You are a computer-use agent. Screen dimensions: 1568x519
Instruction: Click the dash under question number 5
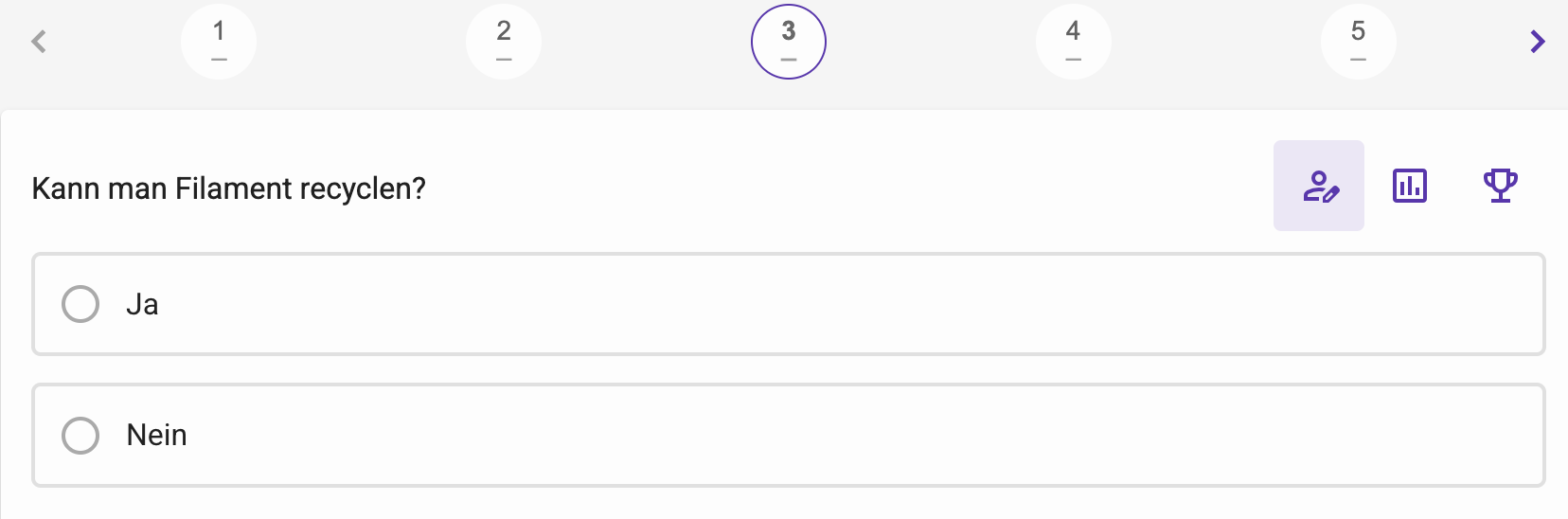click(x=1359, y=60)
